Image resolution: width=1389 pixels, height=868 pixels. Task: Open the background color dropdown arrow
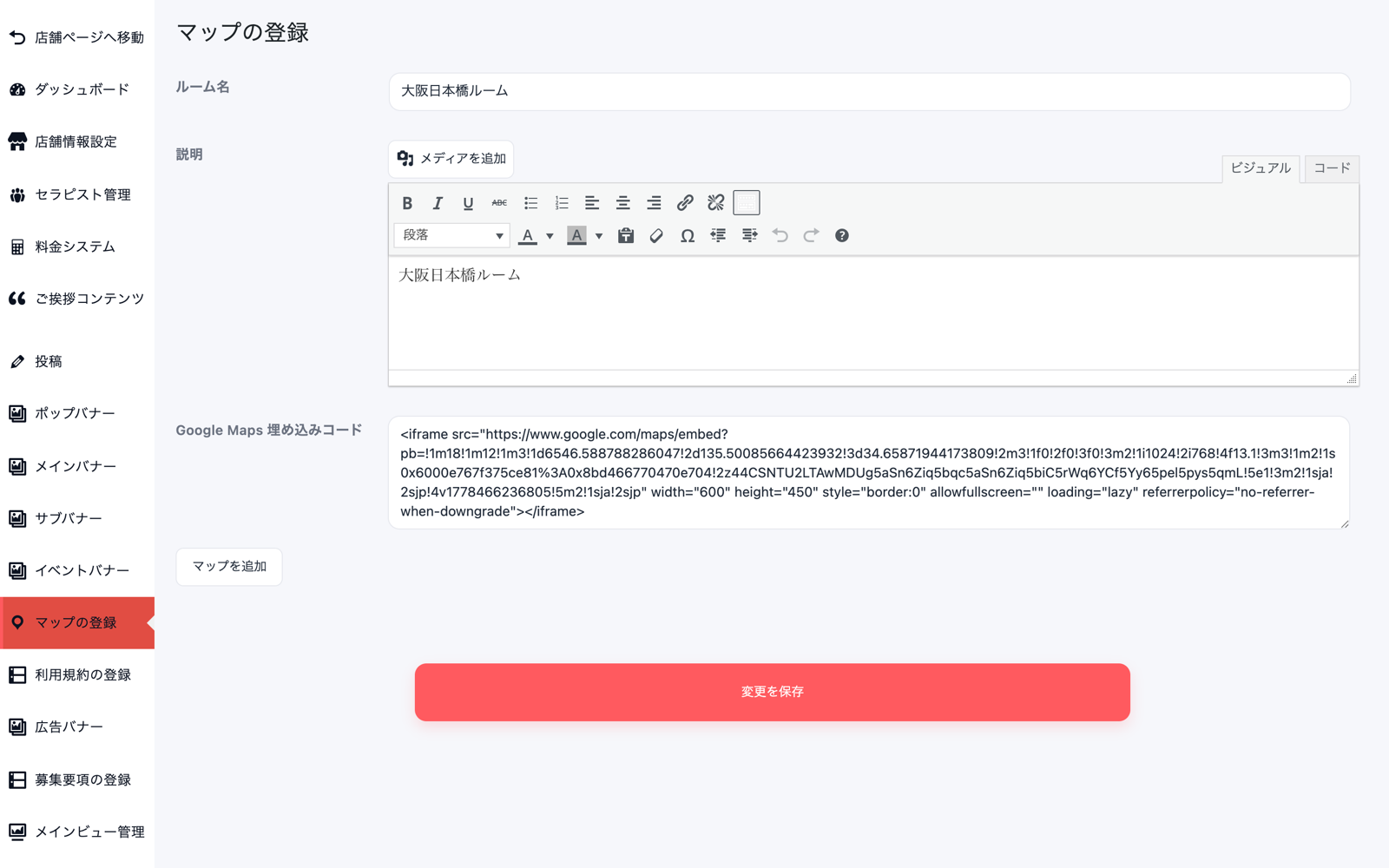[599, 236]
